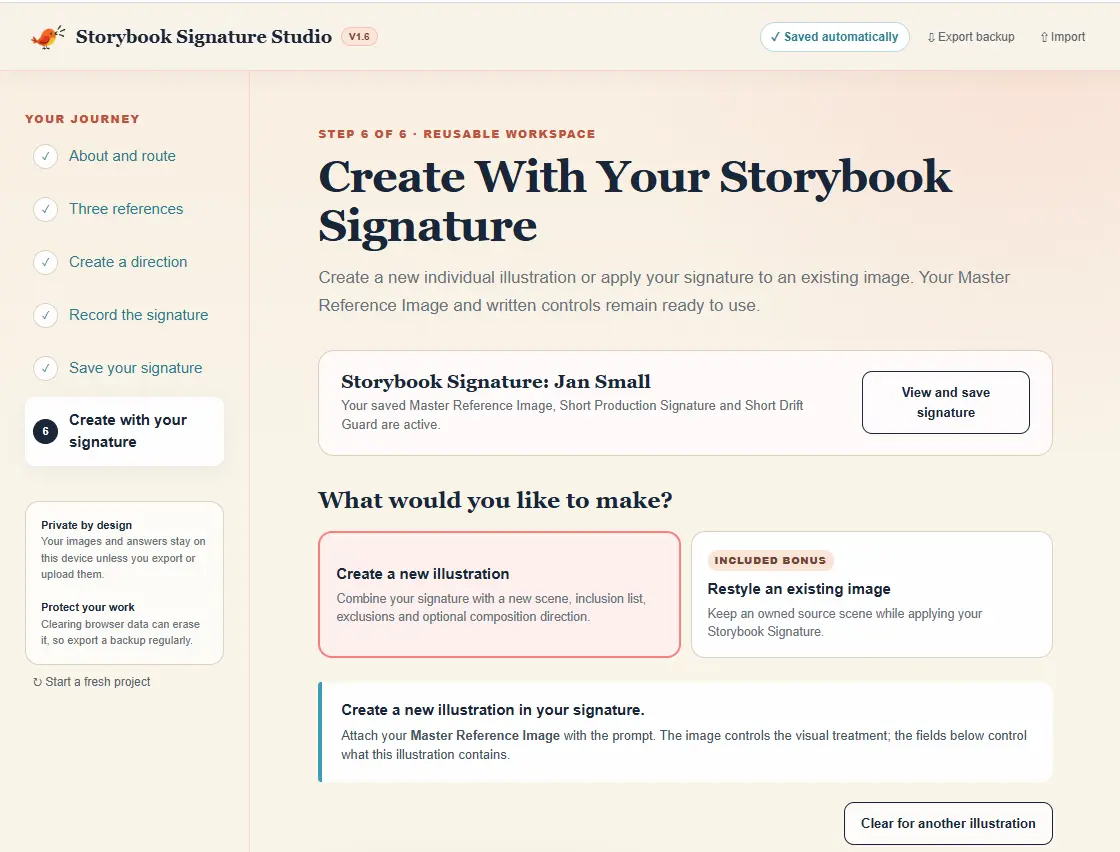
Task: Choose the Create a new illustration card
Action: tap(499, 594)
